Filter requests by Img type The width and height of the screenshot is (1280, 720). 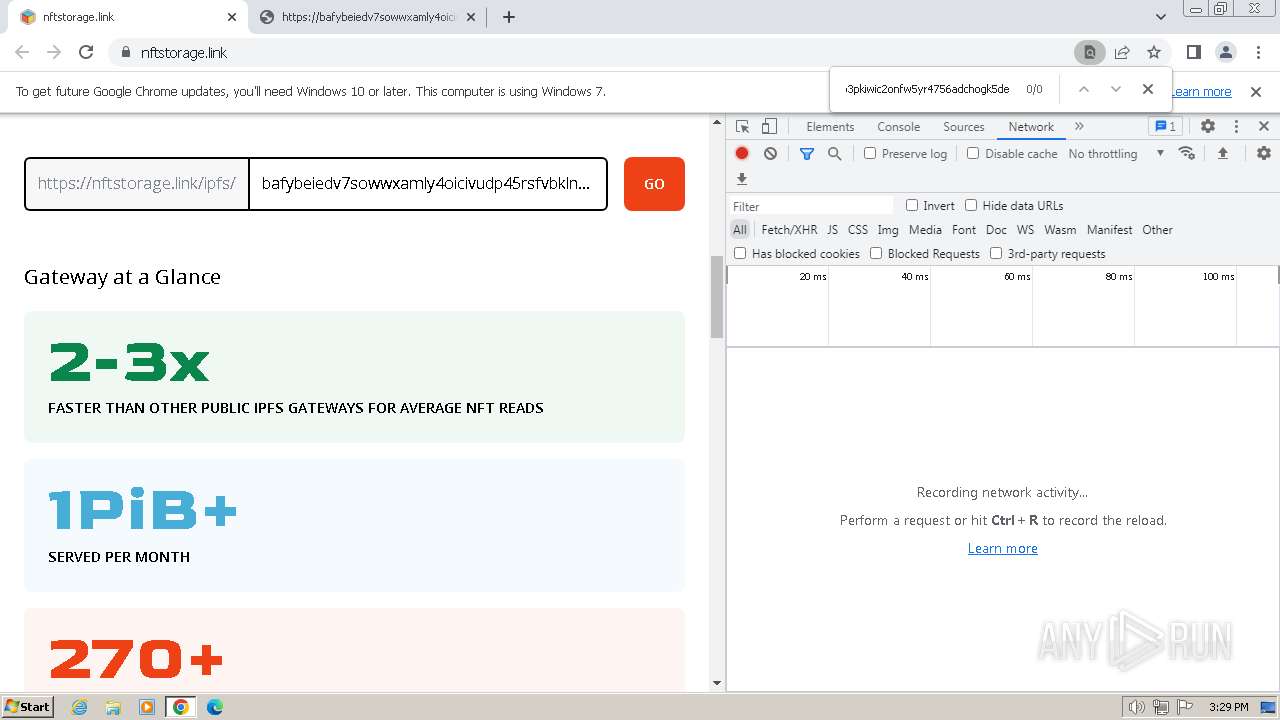[888, 230]
